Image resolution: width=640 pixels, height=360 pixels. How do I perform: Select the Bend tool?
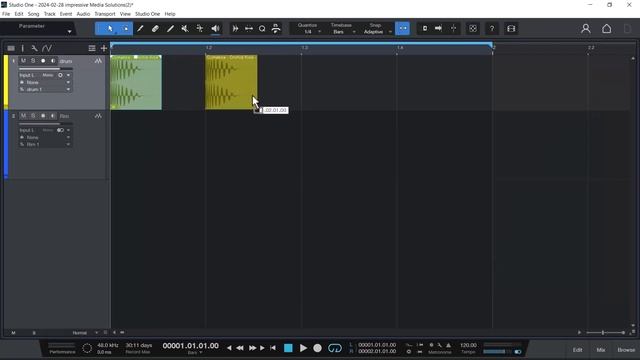click(x=200, y=29)
